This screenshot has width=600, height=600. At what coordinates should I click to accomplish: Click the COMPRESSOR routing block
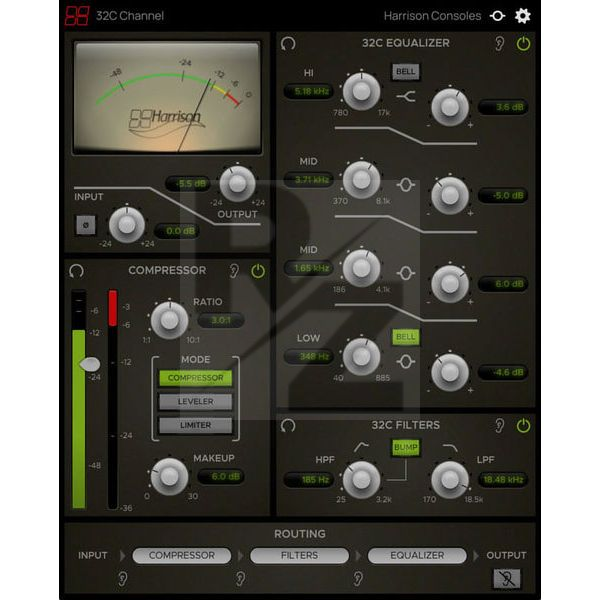(182, 555)
